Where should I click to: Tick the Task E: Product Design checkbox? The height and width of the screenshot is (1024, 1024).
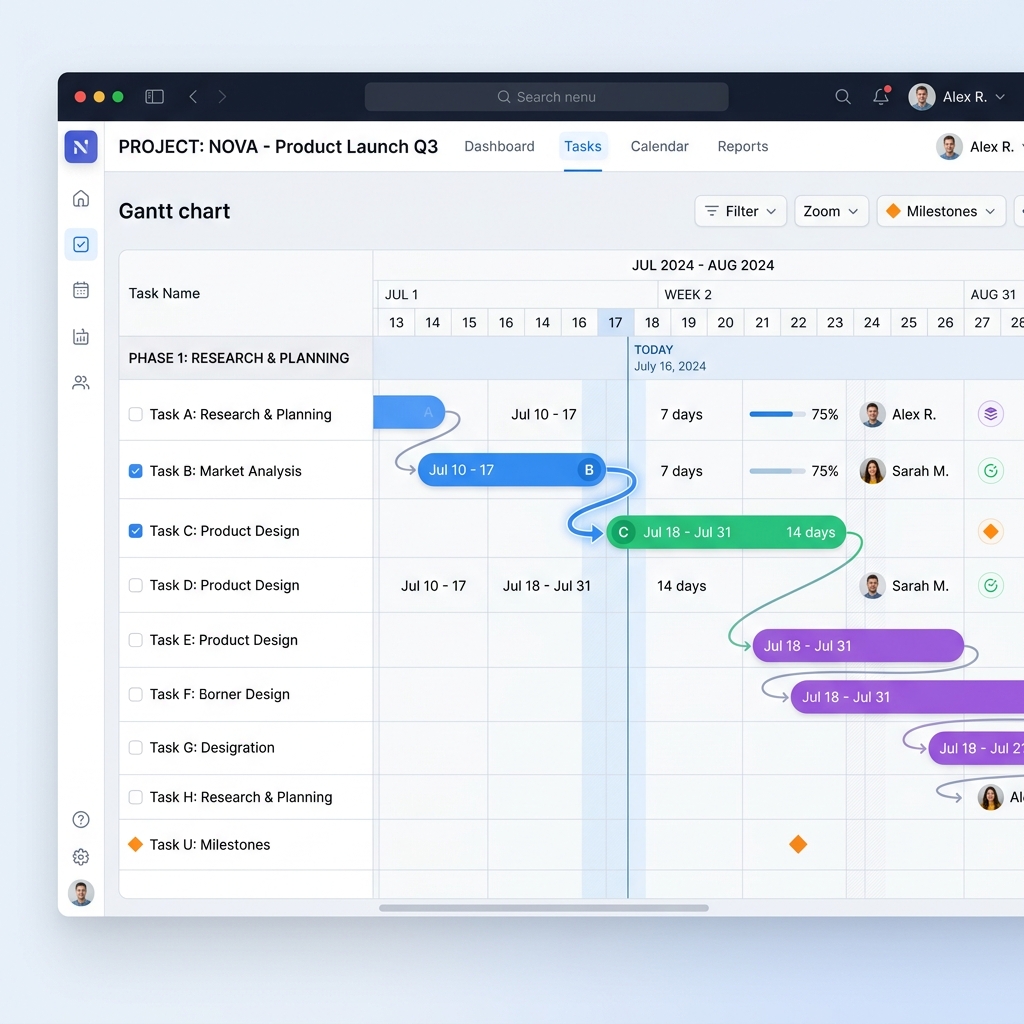(x=136, y=640)
